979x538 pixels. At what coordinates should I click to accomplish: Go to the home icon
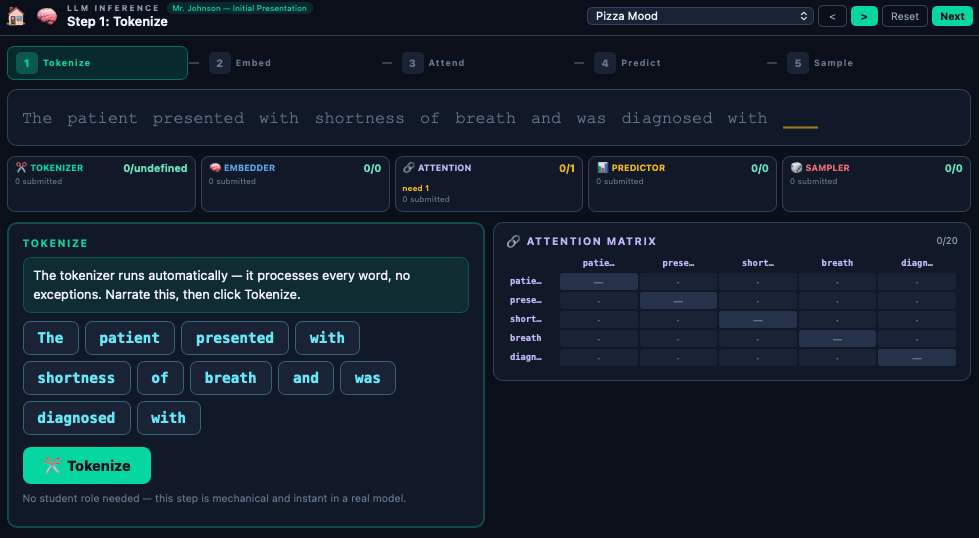coord(16,16)
